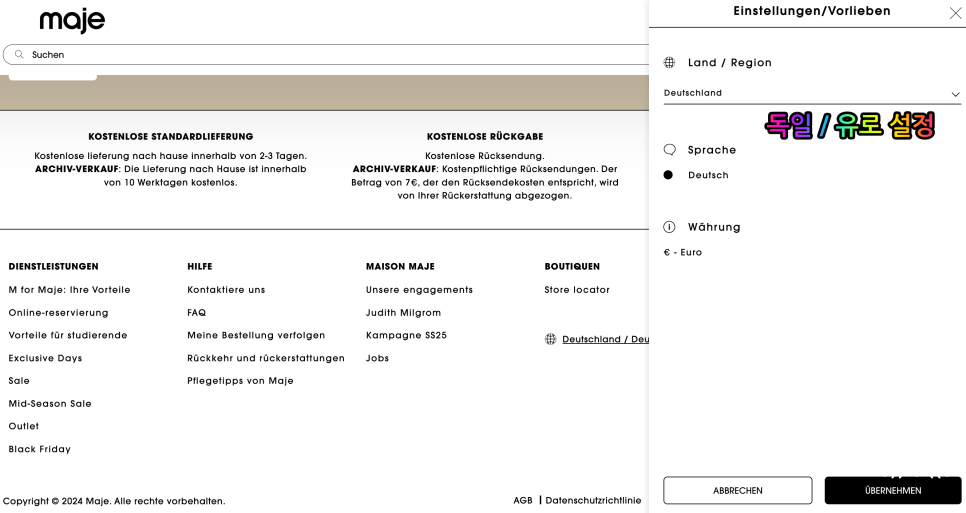Open M for Maje: Ihre Vorteile link
Screen dimensions: 966x513
(70, 290)
